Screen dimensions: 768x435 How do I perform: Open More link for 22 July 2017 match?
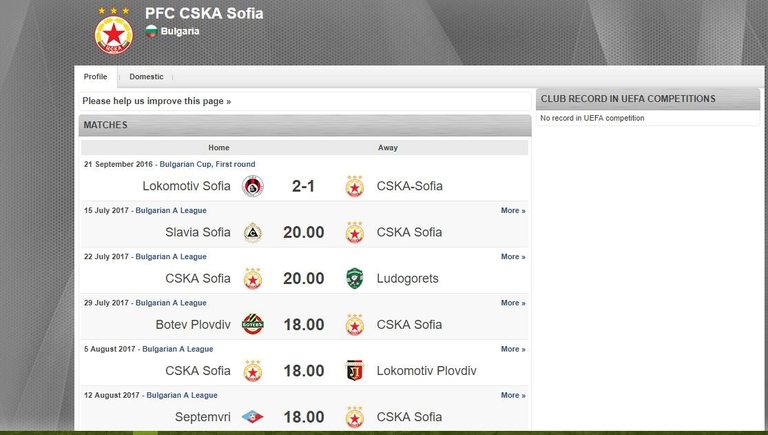point(512,257)
